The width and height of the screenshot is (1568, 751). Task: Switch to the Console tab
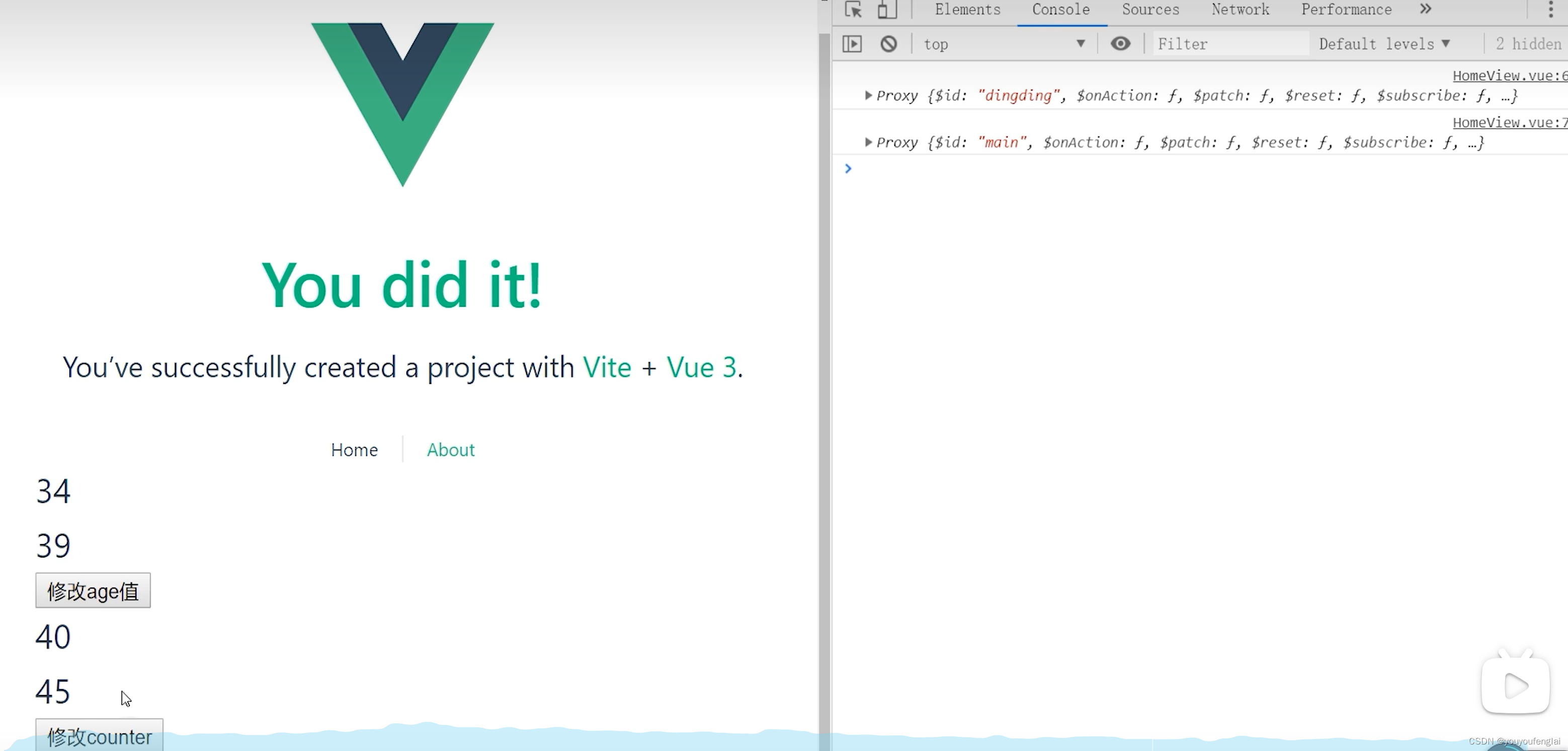pyautogui.click(x=1061, y=10)
